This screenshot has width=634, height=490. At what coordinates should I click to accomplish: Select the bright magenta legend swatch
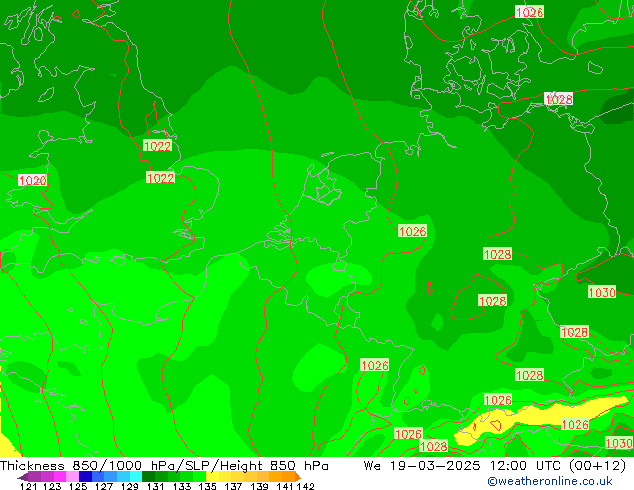coord(60,477)
